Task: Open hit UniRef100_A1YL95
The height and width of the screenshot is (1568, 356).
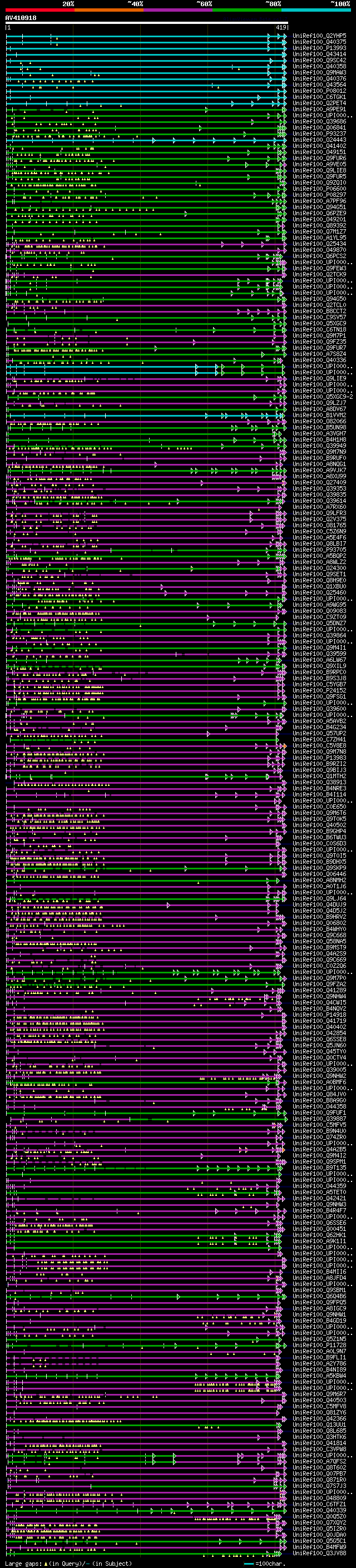Action: [x=319, y=238]
